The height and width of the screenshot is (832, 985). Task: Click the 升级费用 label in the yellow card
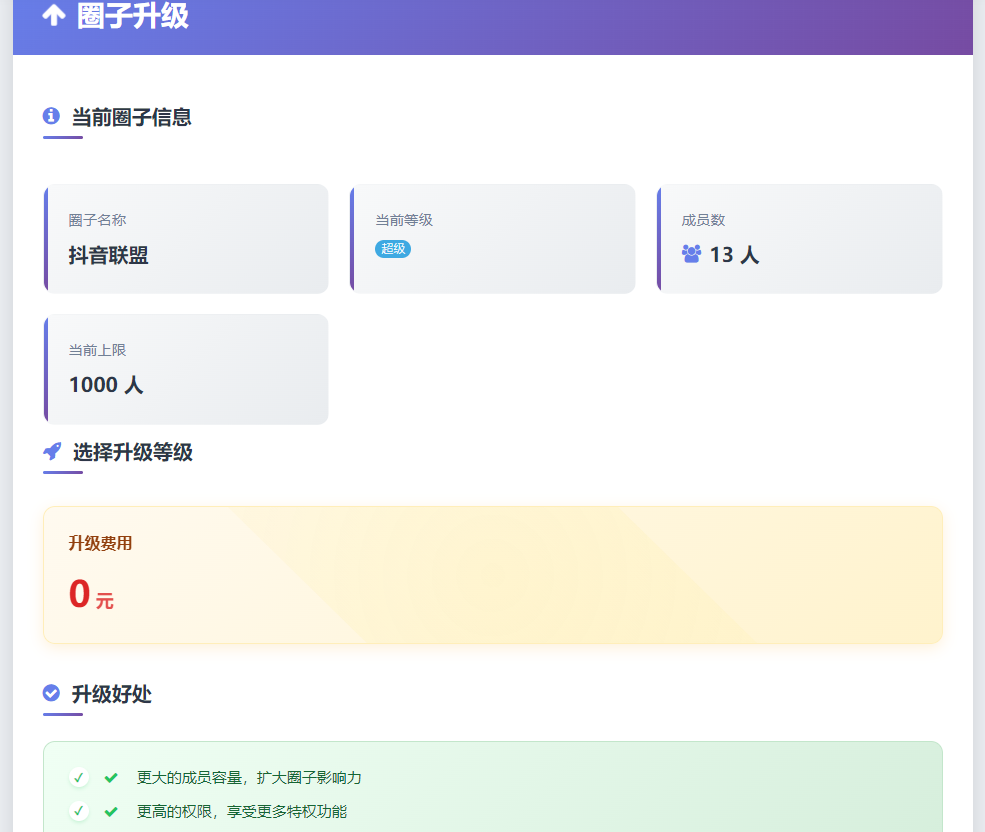[100, 543]
